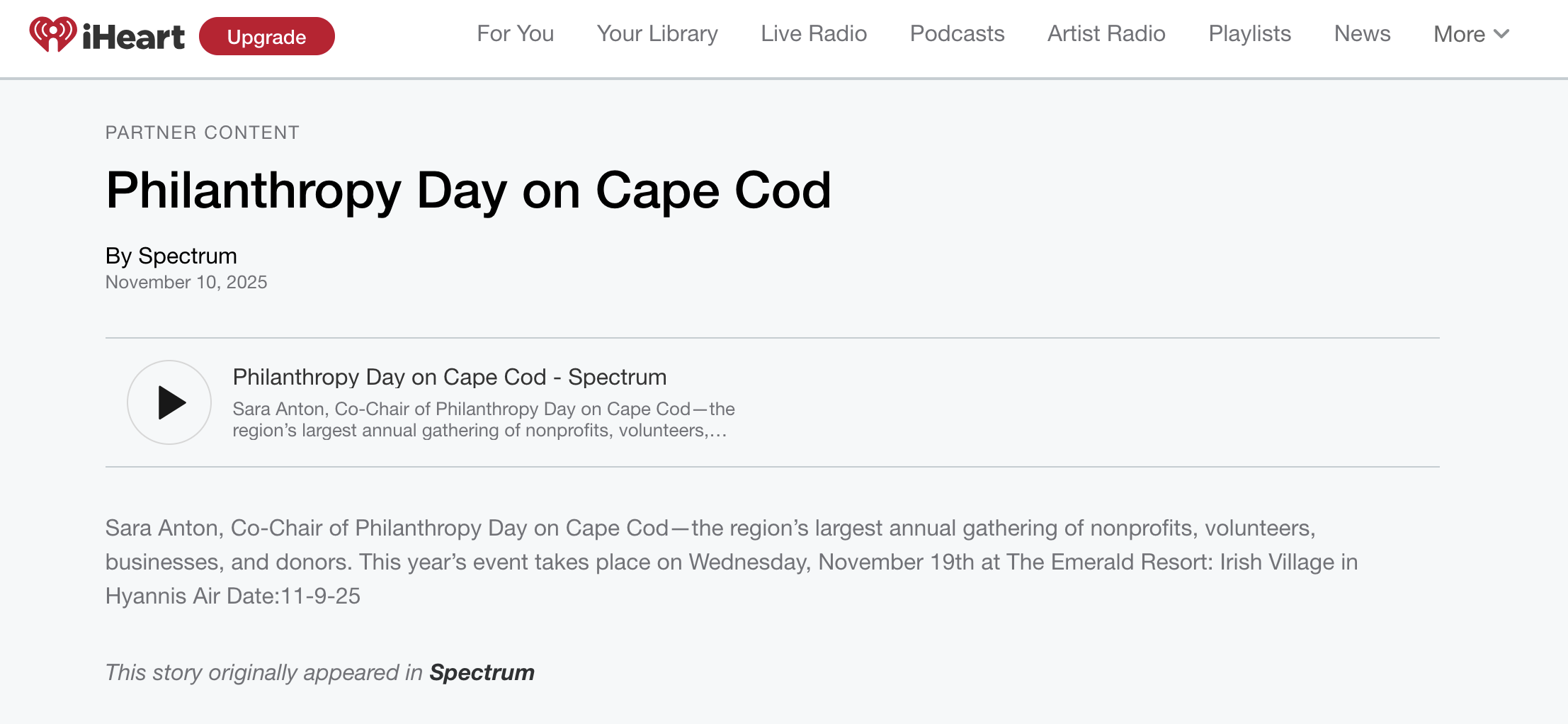Click the PARTNER CONTENT label

coord(203,132)
